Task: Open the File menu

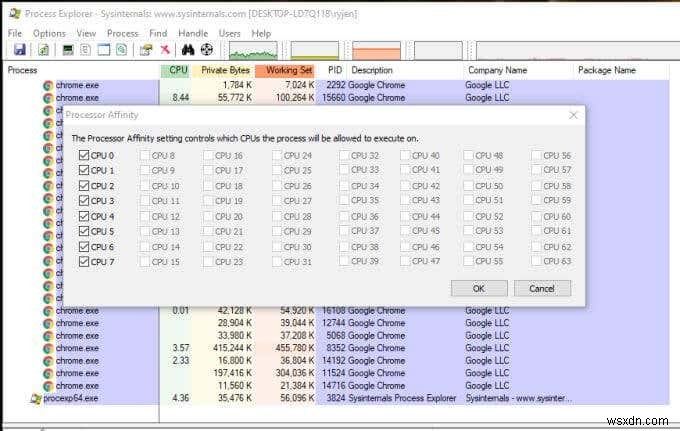Action: point(15,33)
